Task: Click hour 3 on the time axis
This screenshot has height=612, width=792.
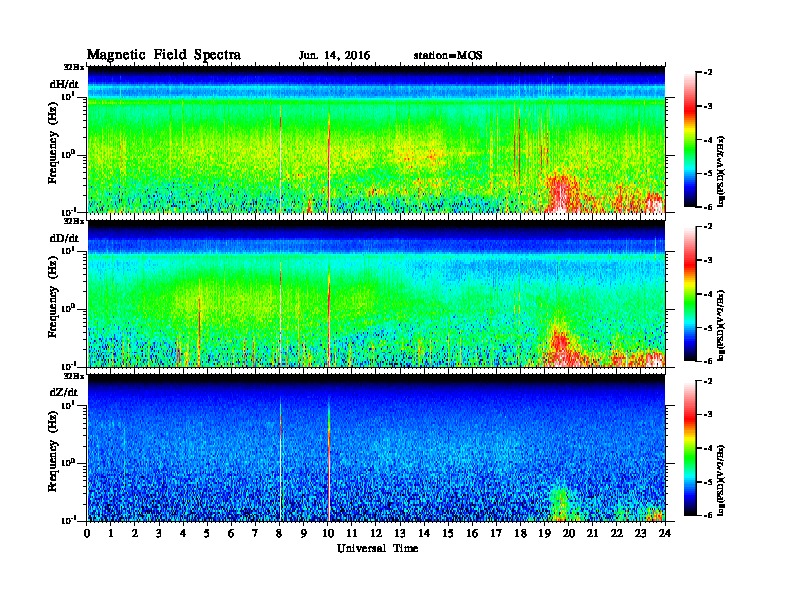Action: coord(159,534)
